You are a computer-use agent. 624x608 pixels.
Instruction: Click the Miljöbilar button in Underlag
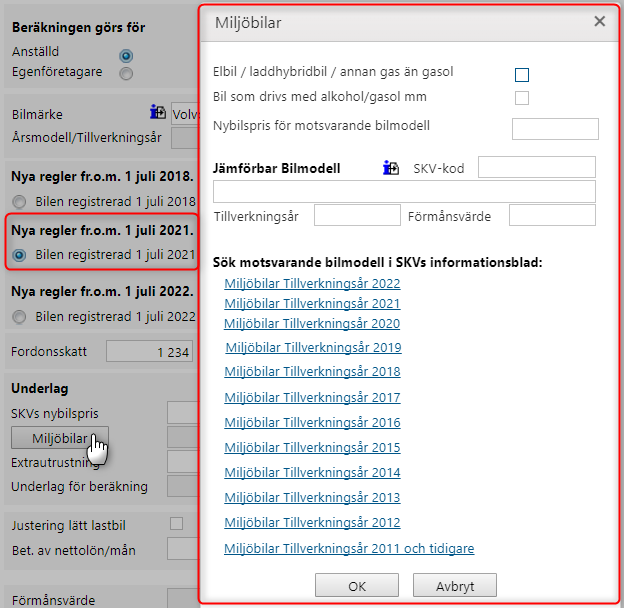60,438
